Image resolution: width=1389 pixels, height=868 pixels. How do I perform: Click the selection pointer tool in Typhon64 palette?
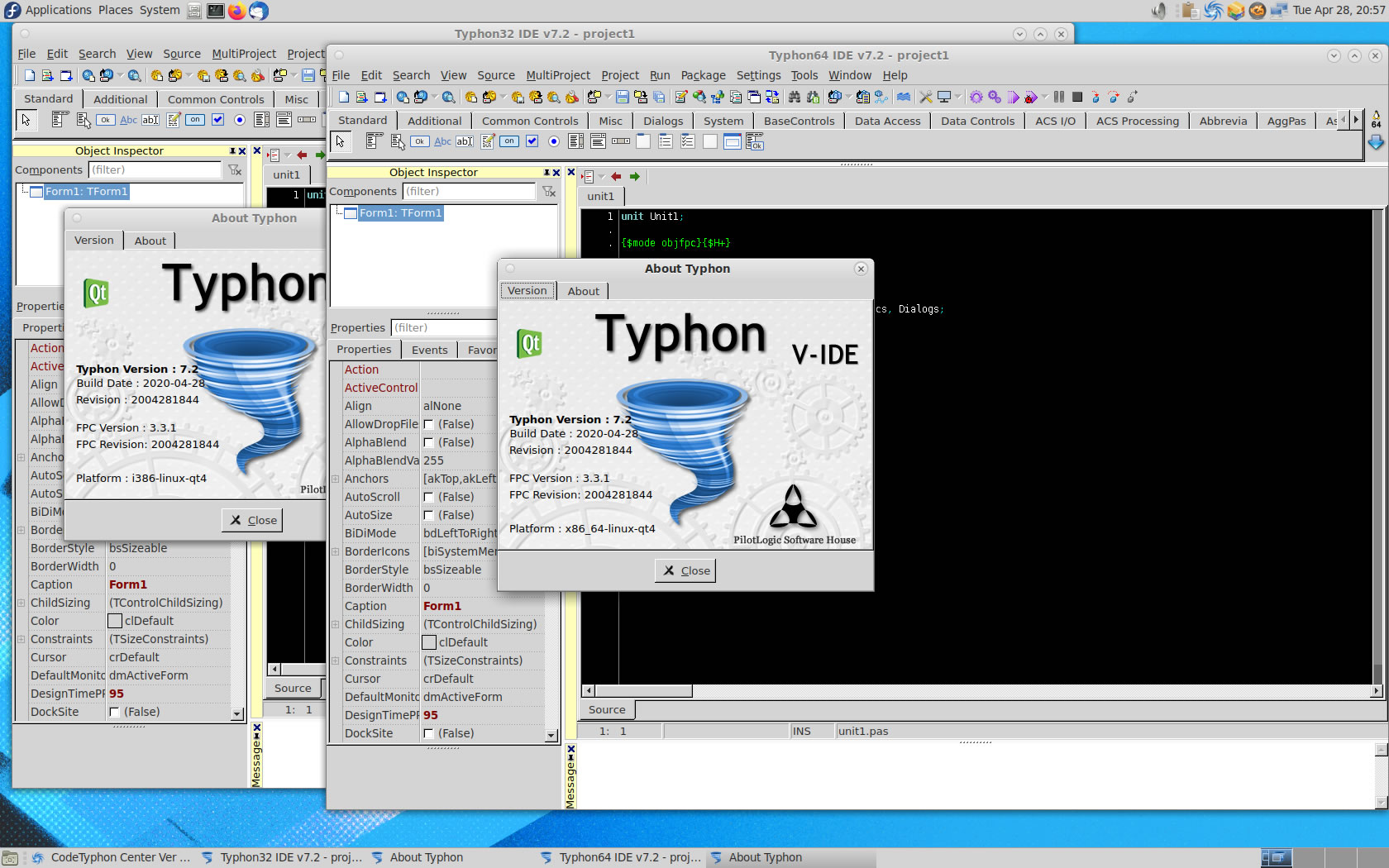point(340,141)
